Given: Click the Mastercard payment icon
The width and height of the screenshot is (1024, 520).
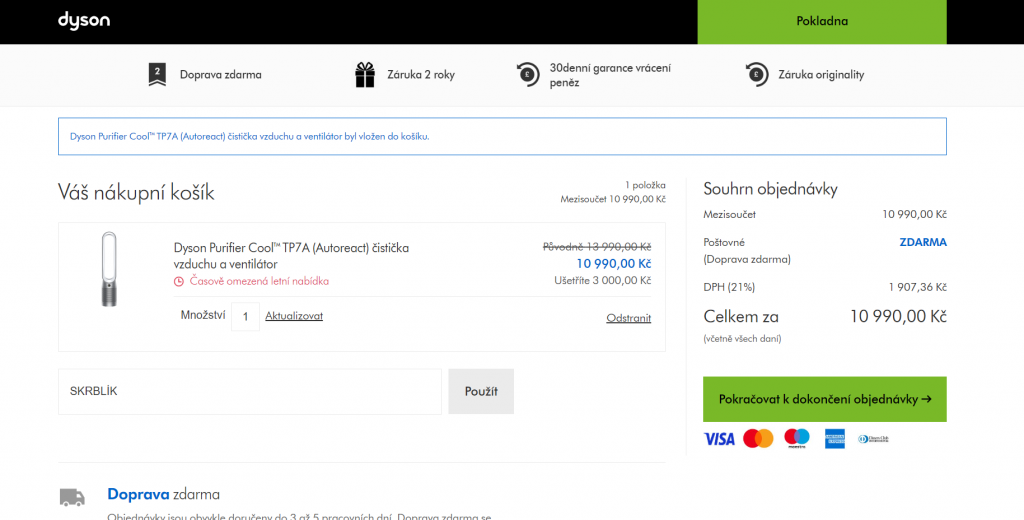Looking at the screenshot, I should click(x=758, y=438).
